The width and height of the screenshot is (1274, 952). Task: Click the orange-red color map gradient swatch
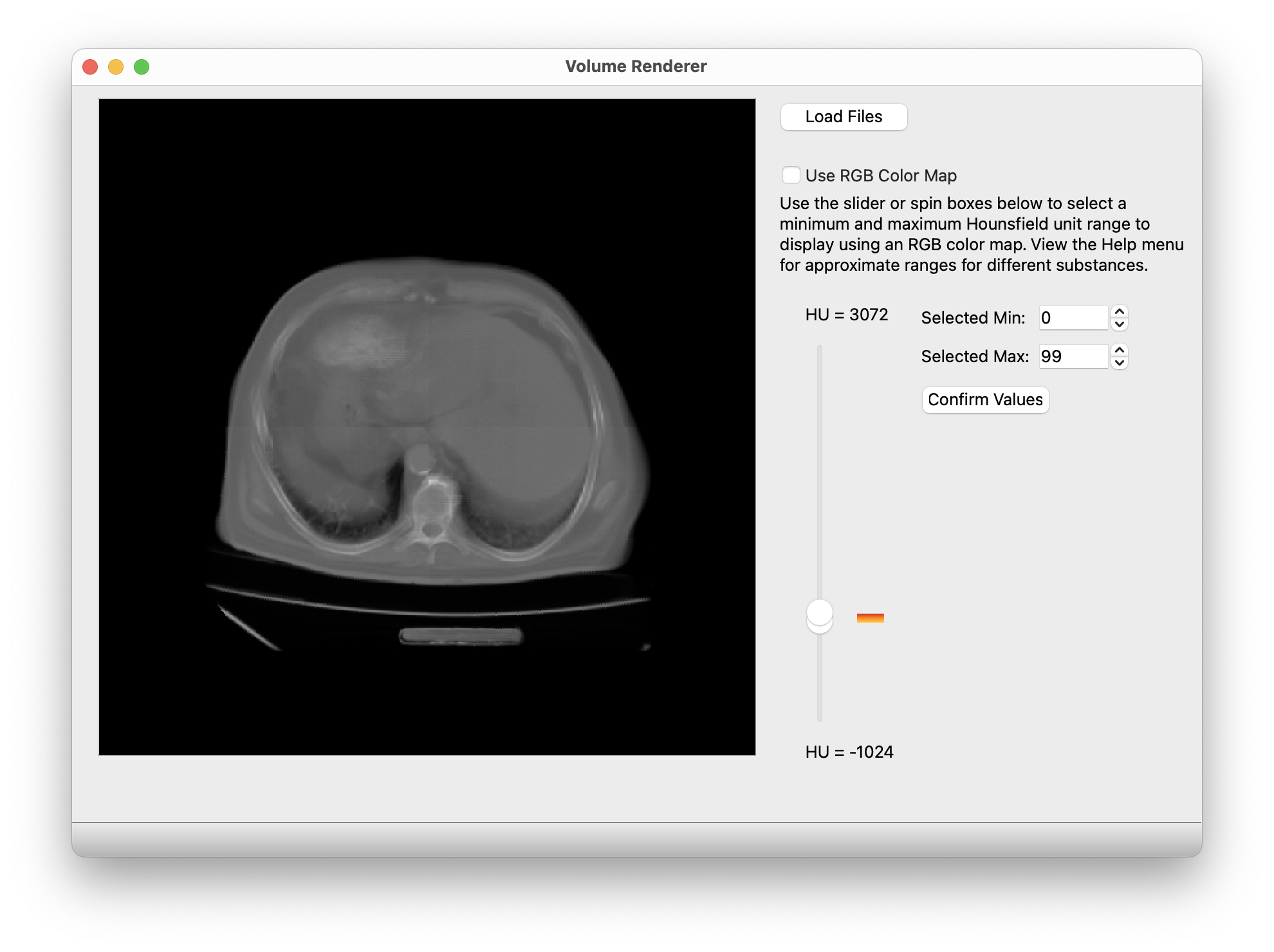[870, 618]
